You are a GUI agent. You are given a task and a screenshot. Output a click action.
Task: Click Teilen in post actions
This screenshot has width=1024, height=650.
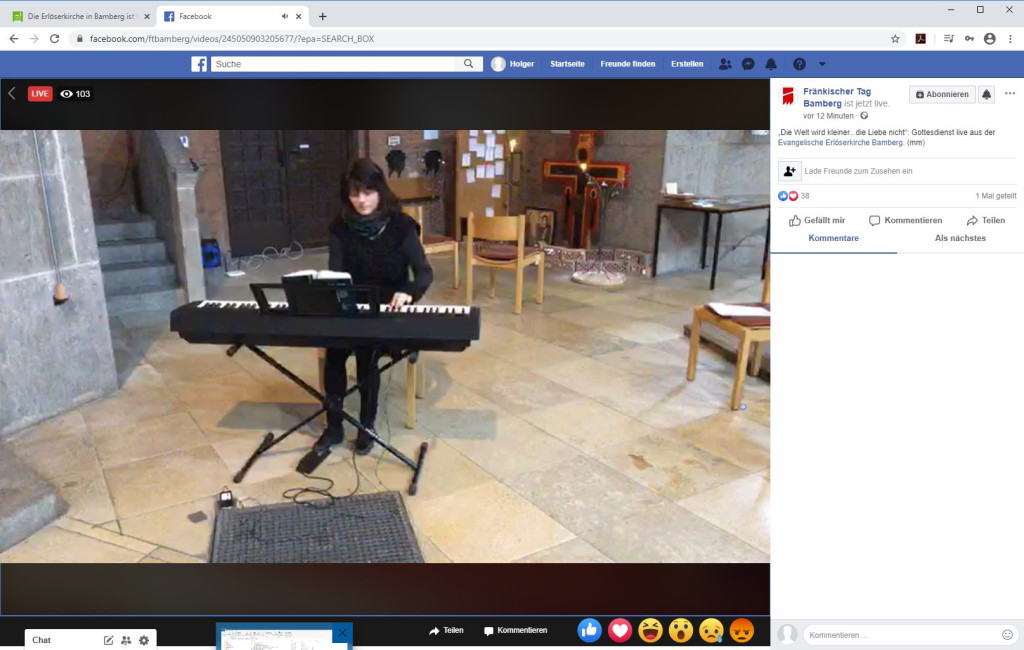click(x=986, y=220)
